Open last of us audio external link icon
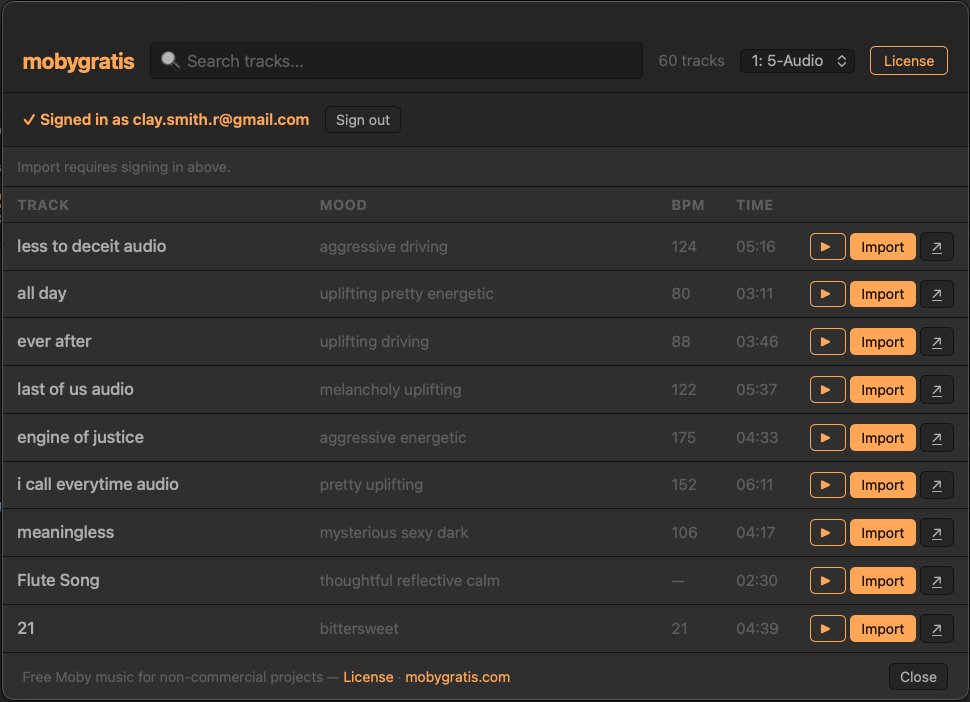Image resolution: width=970 pixels, height=702 pixels. pyautogui.click(x=937, y=390)
